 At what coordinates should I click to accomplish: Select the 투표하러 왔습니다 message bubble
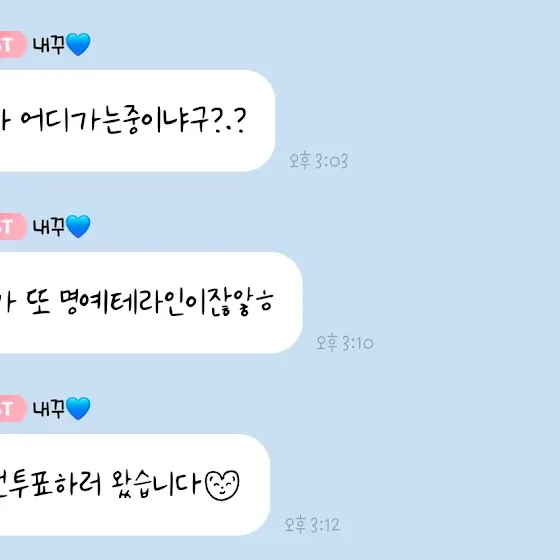(x=135, y=485)
